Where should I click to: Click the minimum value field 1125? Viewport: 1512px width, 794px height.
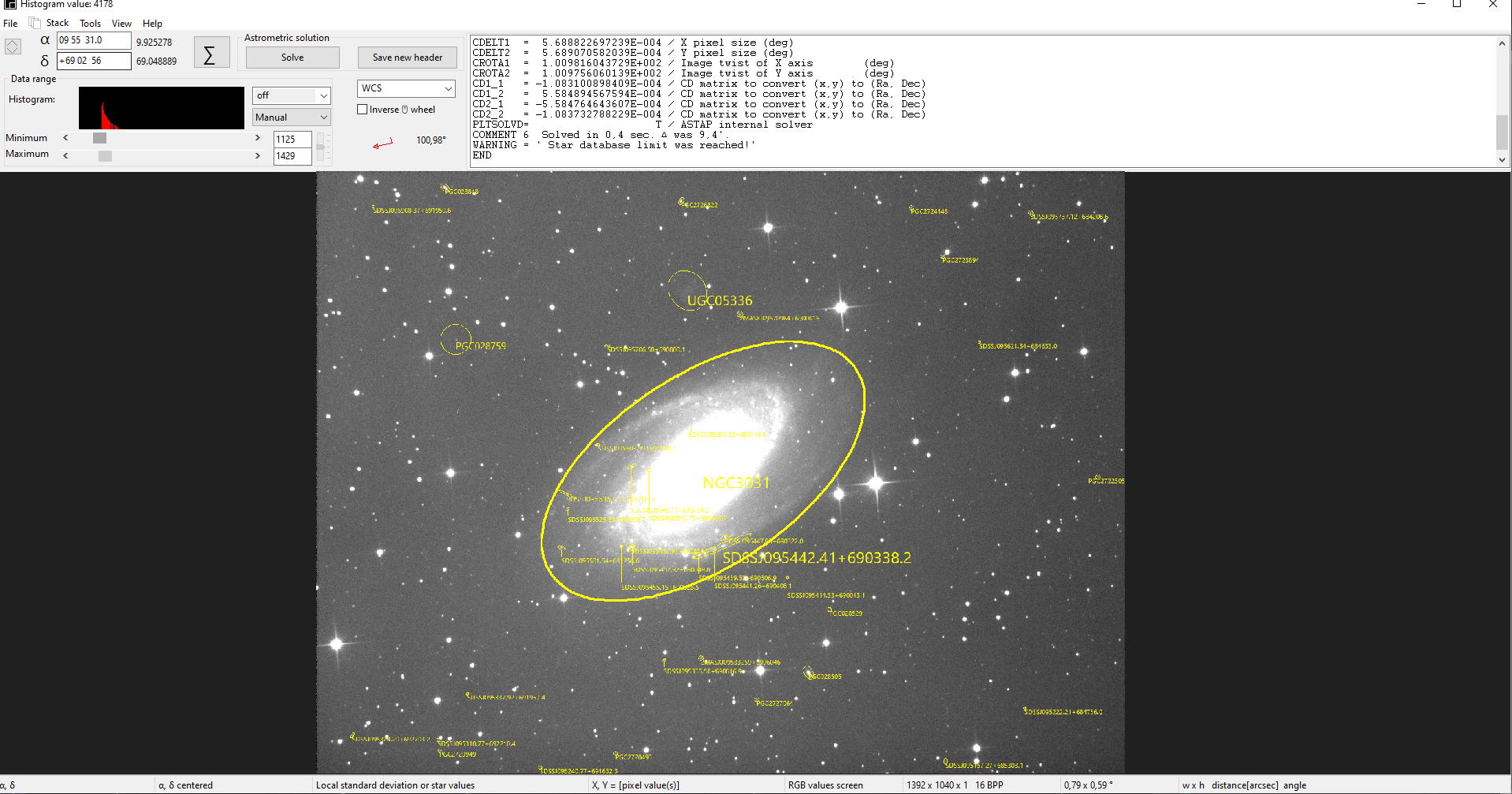[292, 140]
